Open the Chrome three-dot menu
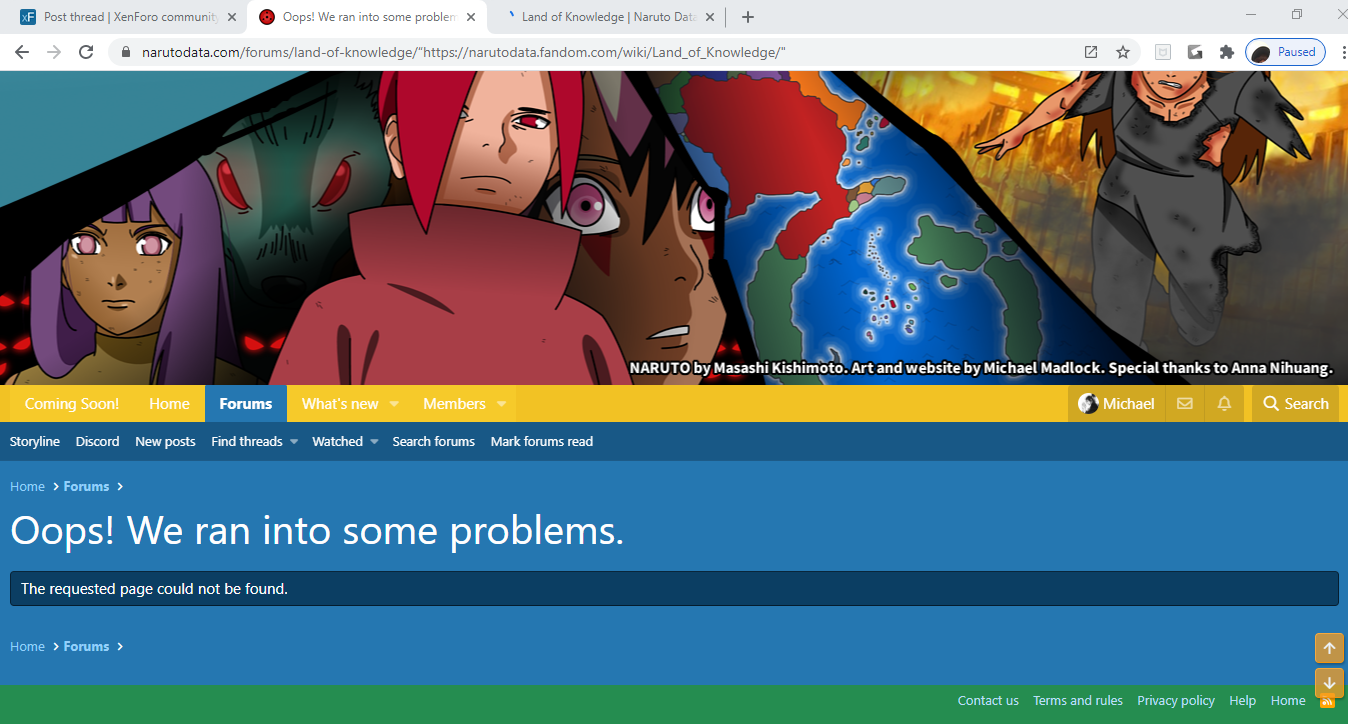The image size is (1348, 724). coord(1342,52)
